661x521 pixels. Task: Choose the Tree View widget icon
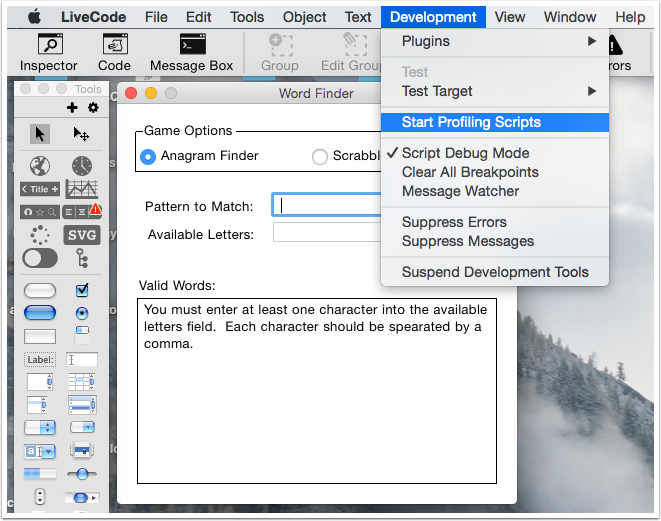click(x=82, y=258)
